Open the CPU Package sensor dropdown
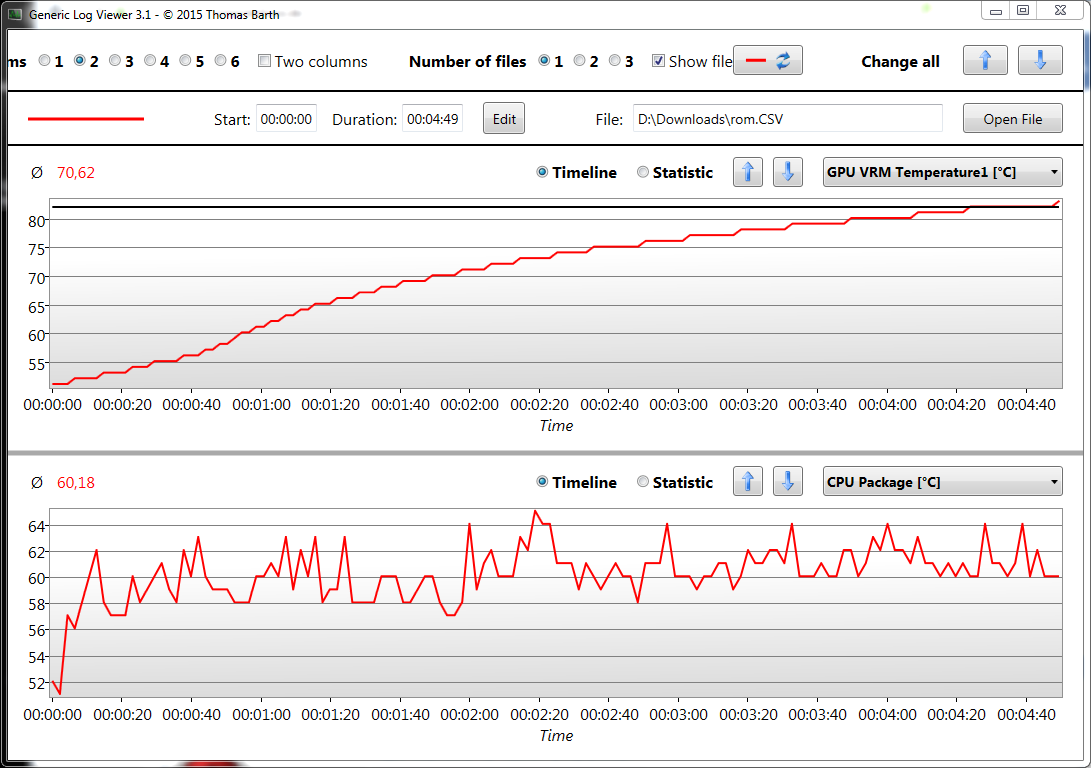This screenshot has height=768, width=1091. point(942,482)
